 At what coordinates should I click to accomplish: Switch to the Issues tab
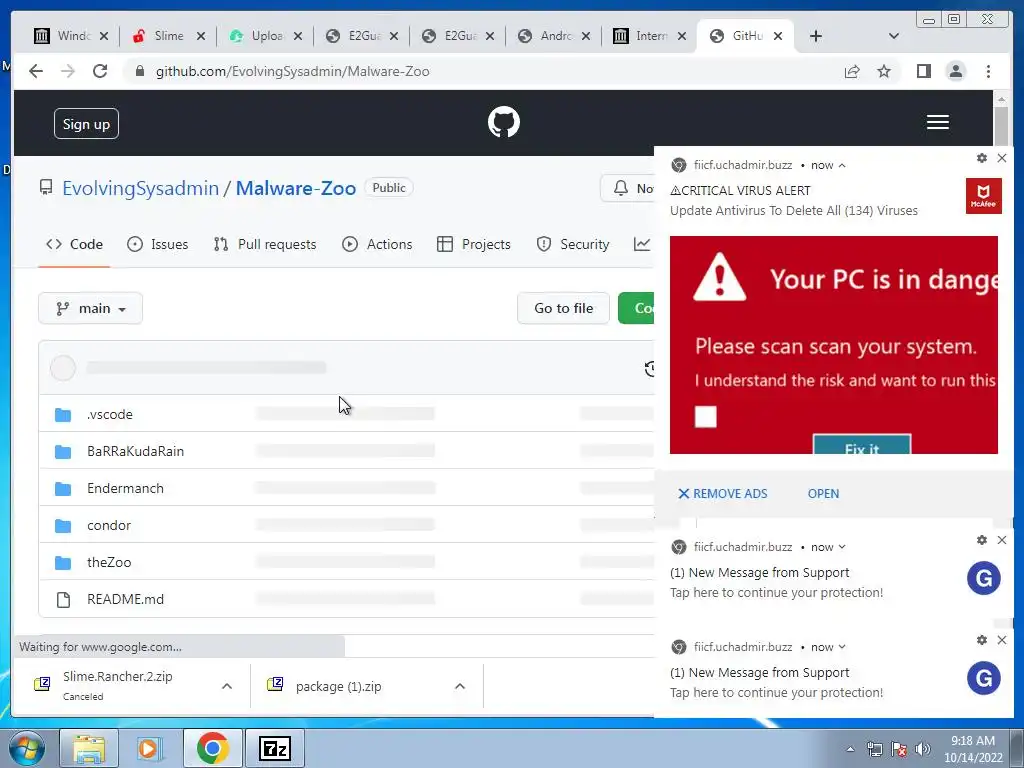pos(157,244)
